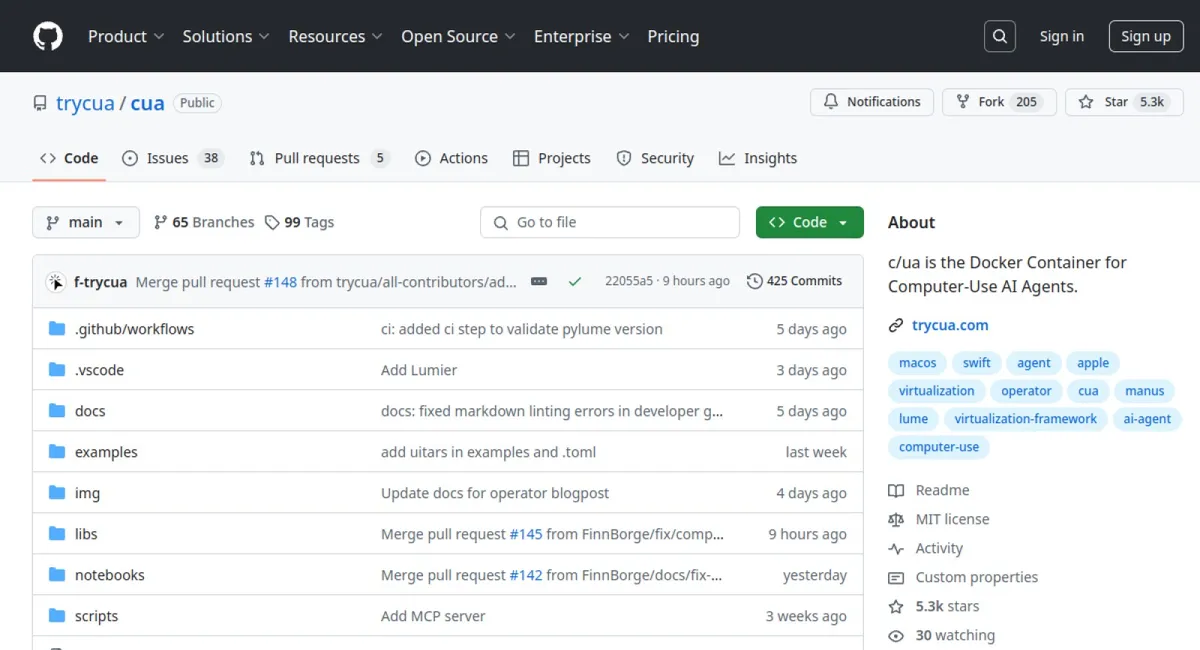Click the star icon beside 5.3k stars

click(x=896, y=606)
